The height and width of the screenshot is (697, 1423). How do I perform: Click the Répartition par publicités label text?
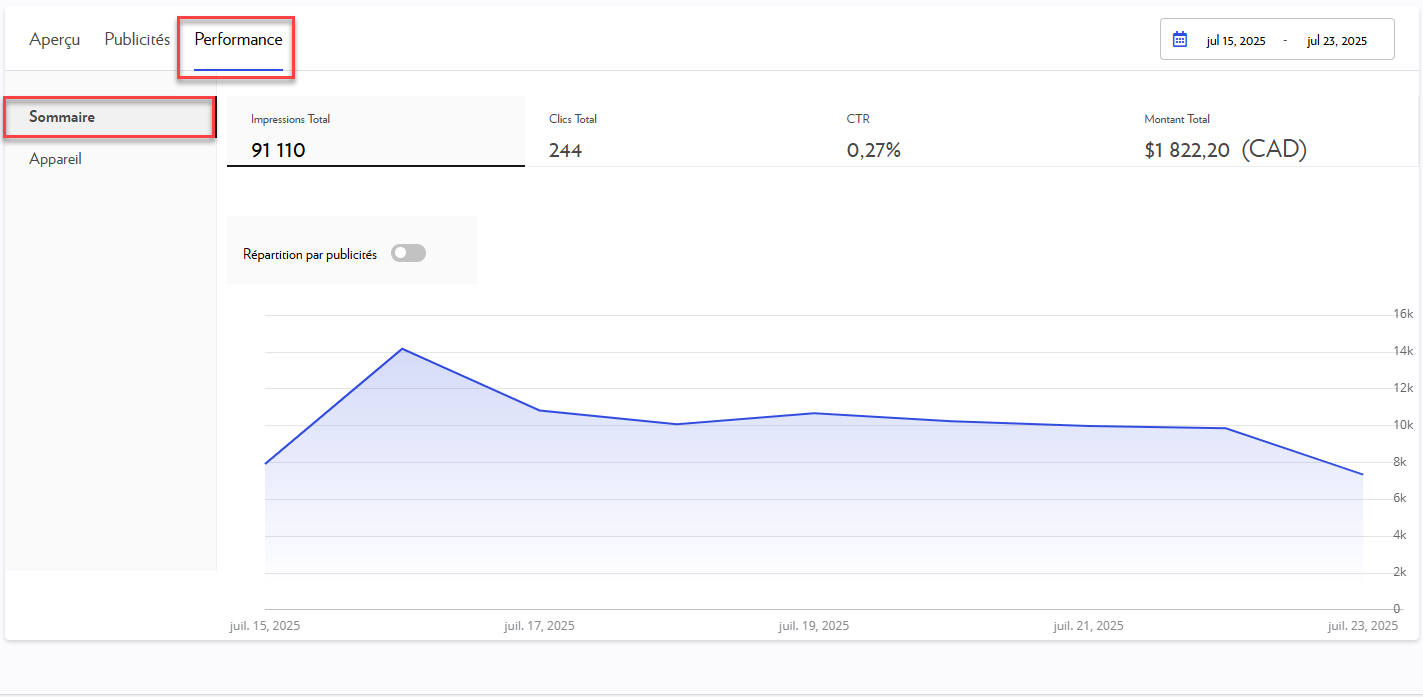pyautogui.click(x=310, y=255)
